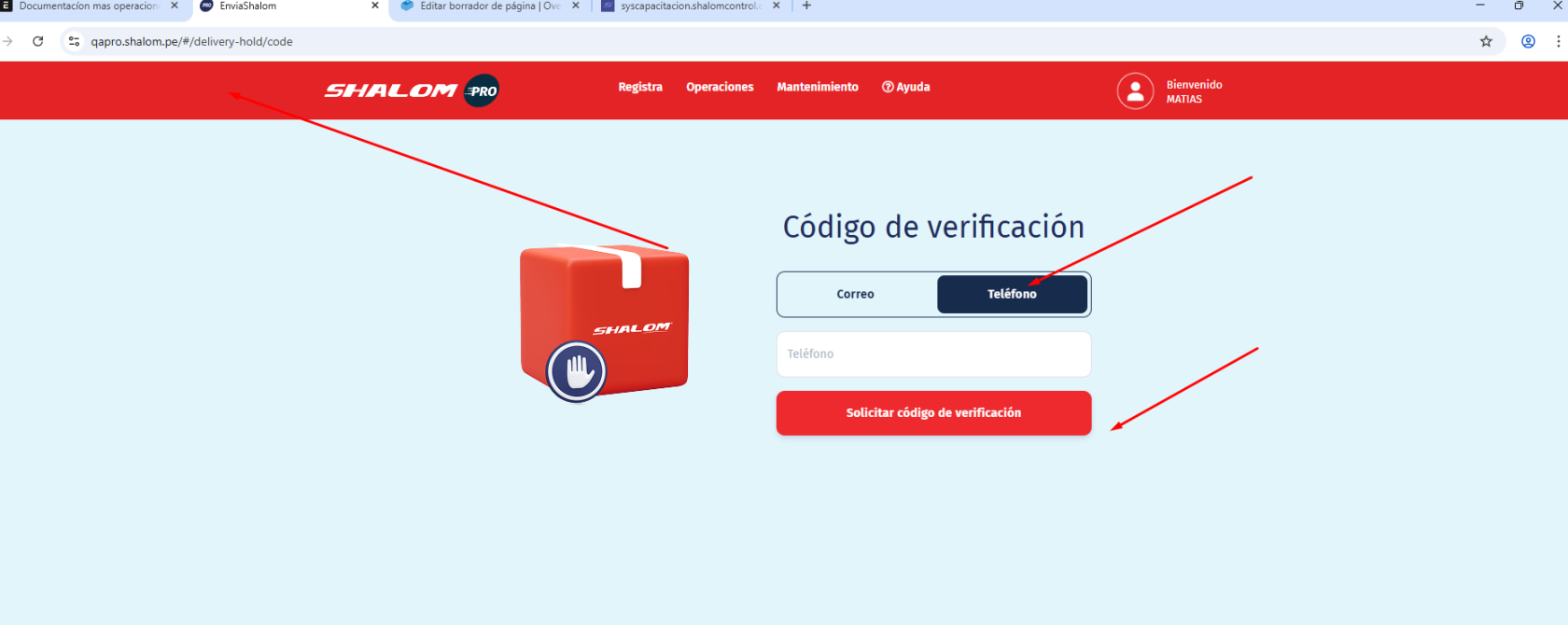Select the Teléfono verification option
Image resolution: width=1568 pixels, height=625 pixels.
pyautogui.click(x=1012, y=294)
